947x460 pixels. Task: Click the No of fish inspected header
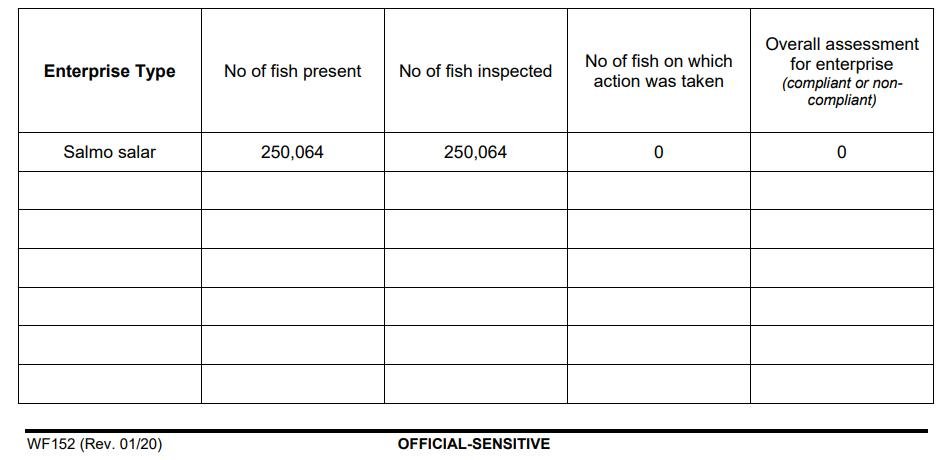pos(475,71)
